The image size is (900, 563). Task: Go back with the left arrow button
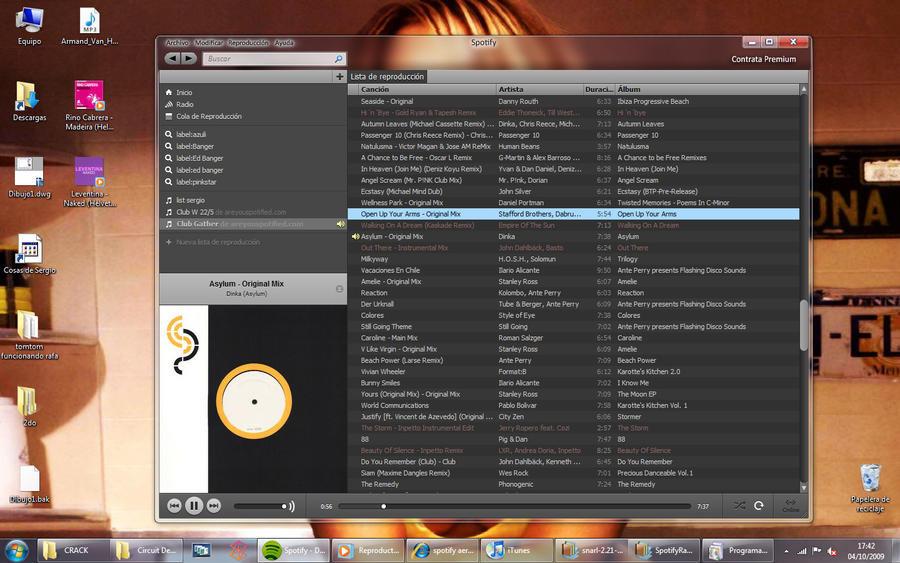pyautogui.click(x=172, y=59)
